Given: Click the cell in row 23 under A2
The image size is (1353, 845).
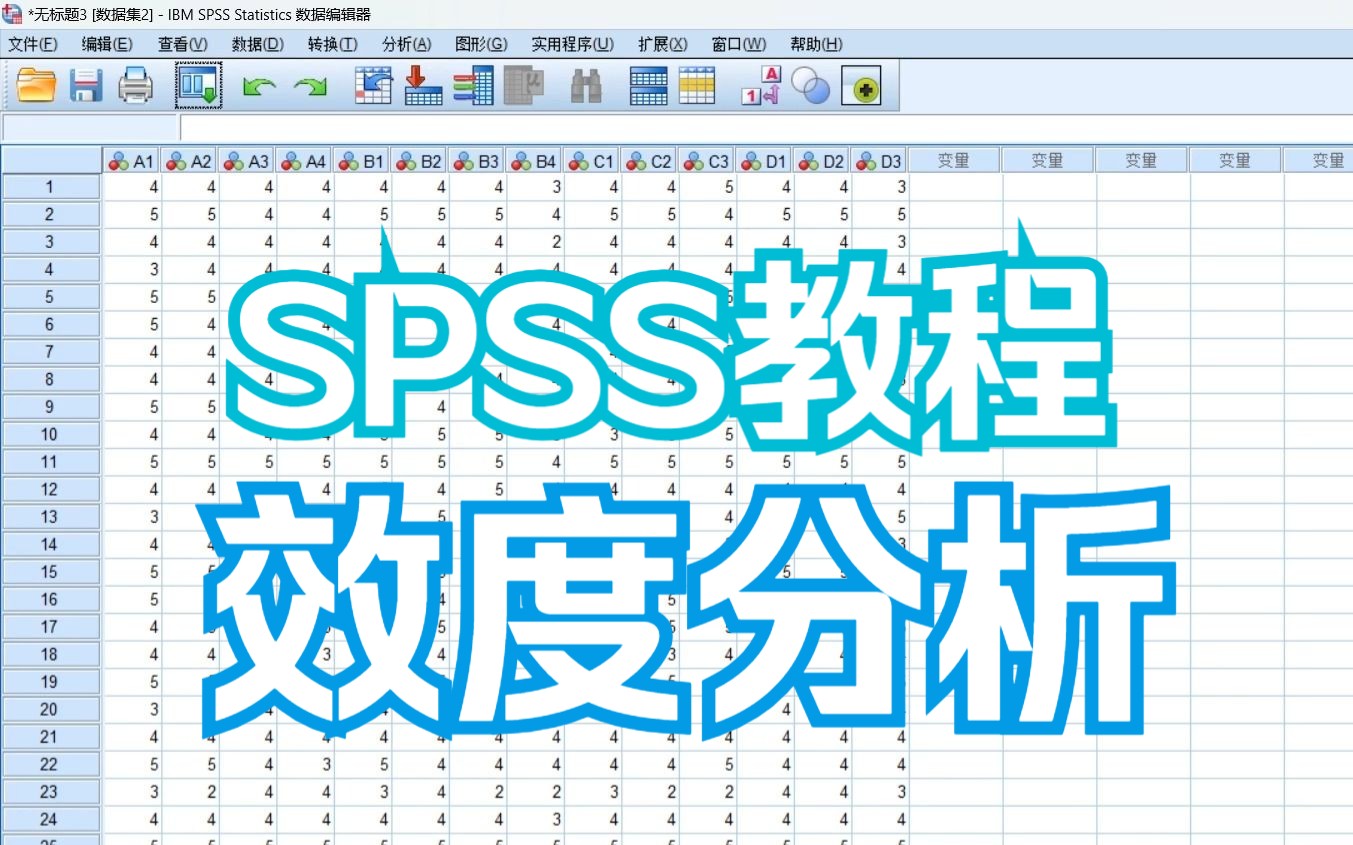Looking at the screenshot, I should 190,792.
